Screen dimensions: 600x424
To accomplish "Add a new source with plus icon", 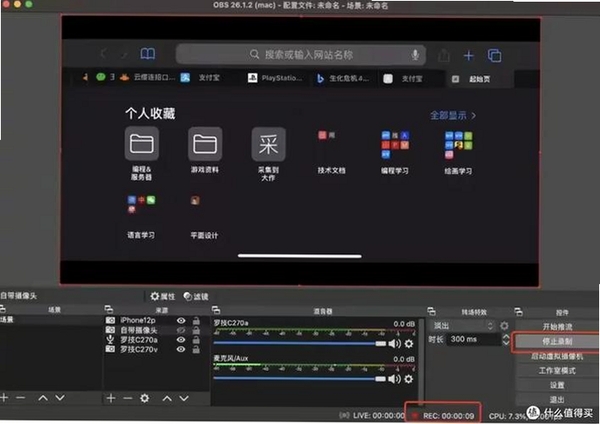I will click(111, 398).
